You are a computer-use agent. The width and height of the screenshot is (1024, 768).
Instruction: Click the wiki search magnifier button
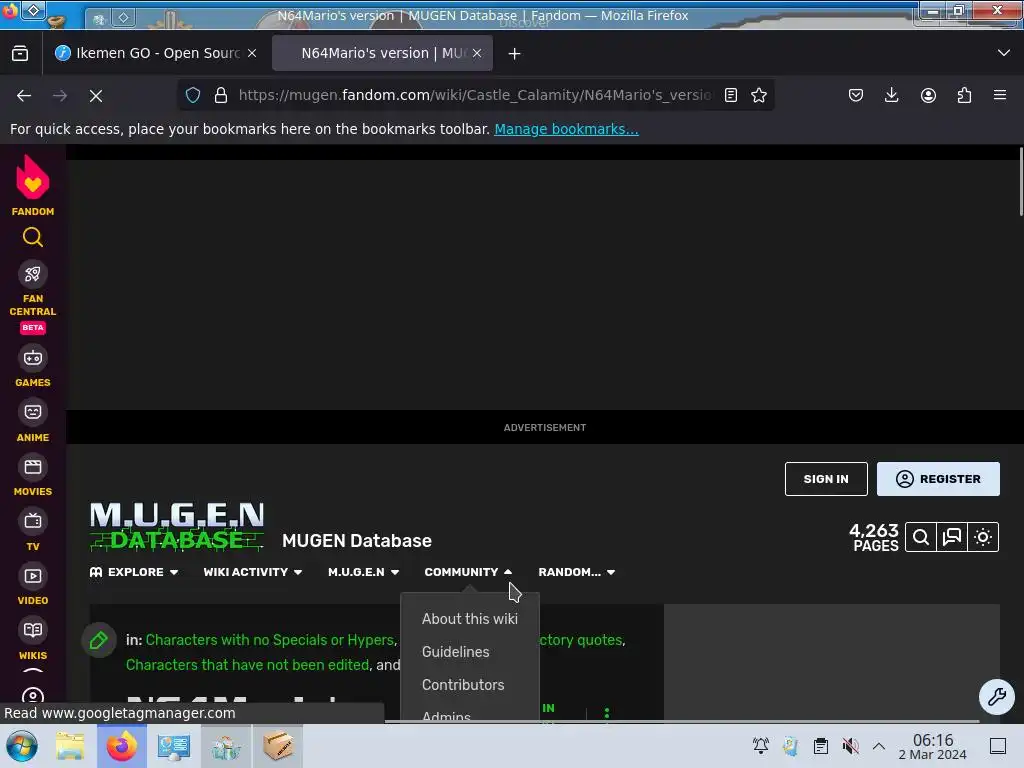(x=921, y=537)
